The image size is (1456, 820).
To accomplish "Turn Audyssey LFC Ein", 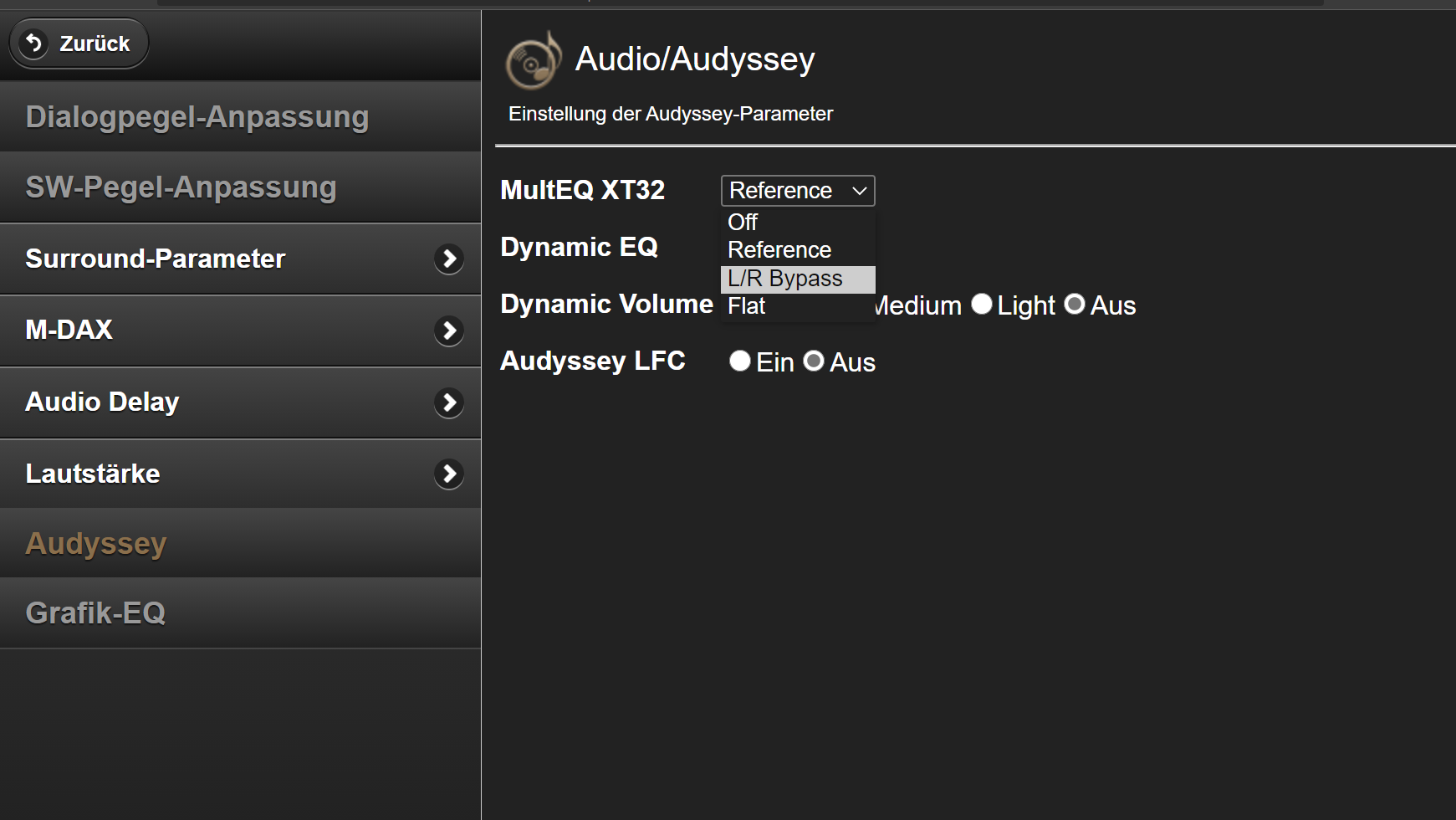I will [x=739, y=361].
